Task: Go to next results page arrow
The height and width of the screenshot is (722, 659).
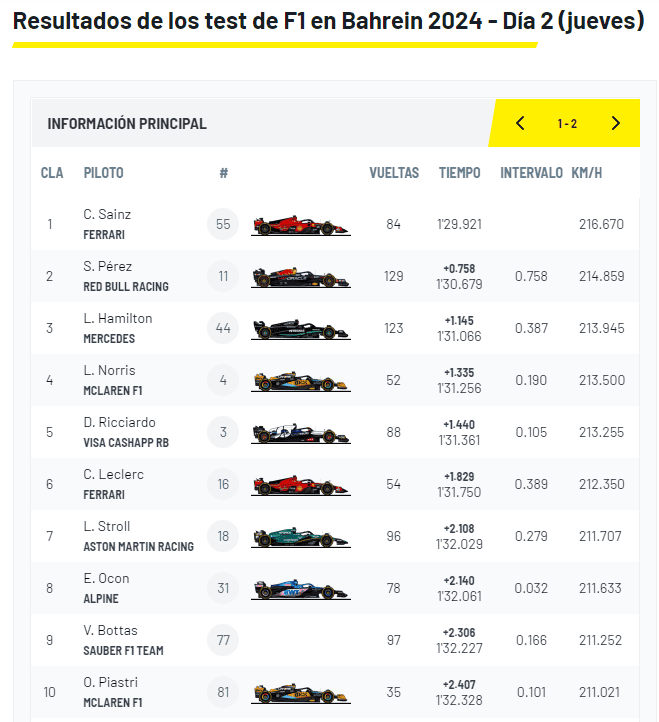Action: click(x=615, y=123)
